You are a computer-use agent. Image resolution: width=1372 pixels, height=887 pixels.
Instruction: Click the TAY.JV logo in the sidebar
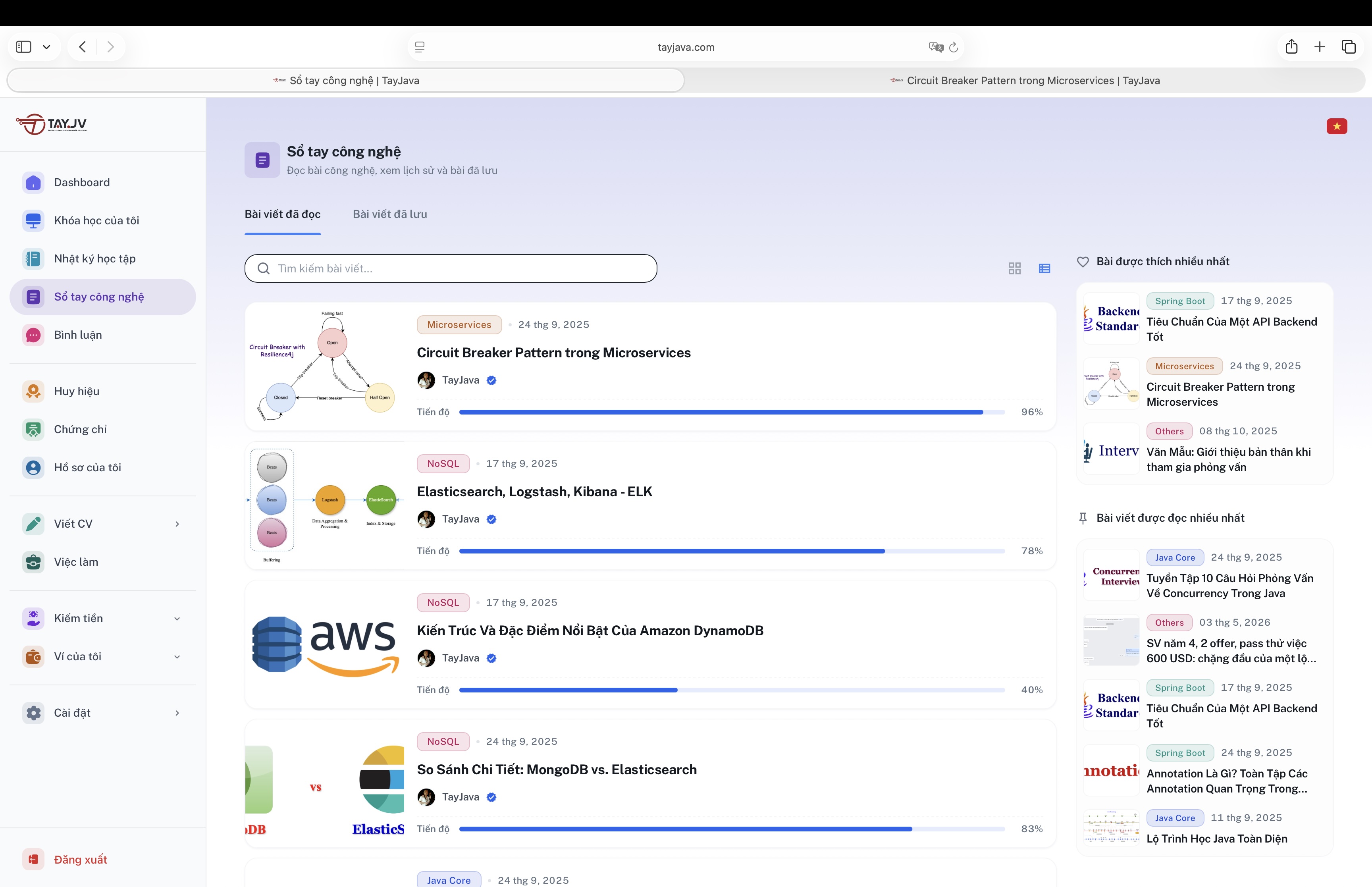[52, 124]
